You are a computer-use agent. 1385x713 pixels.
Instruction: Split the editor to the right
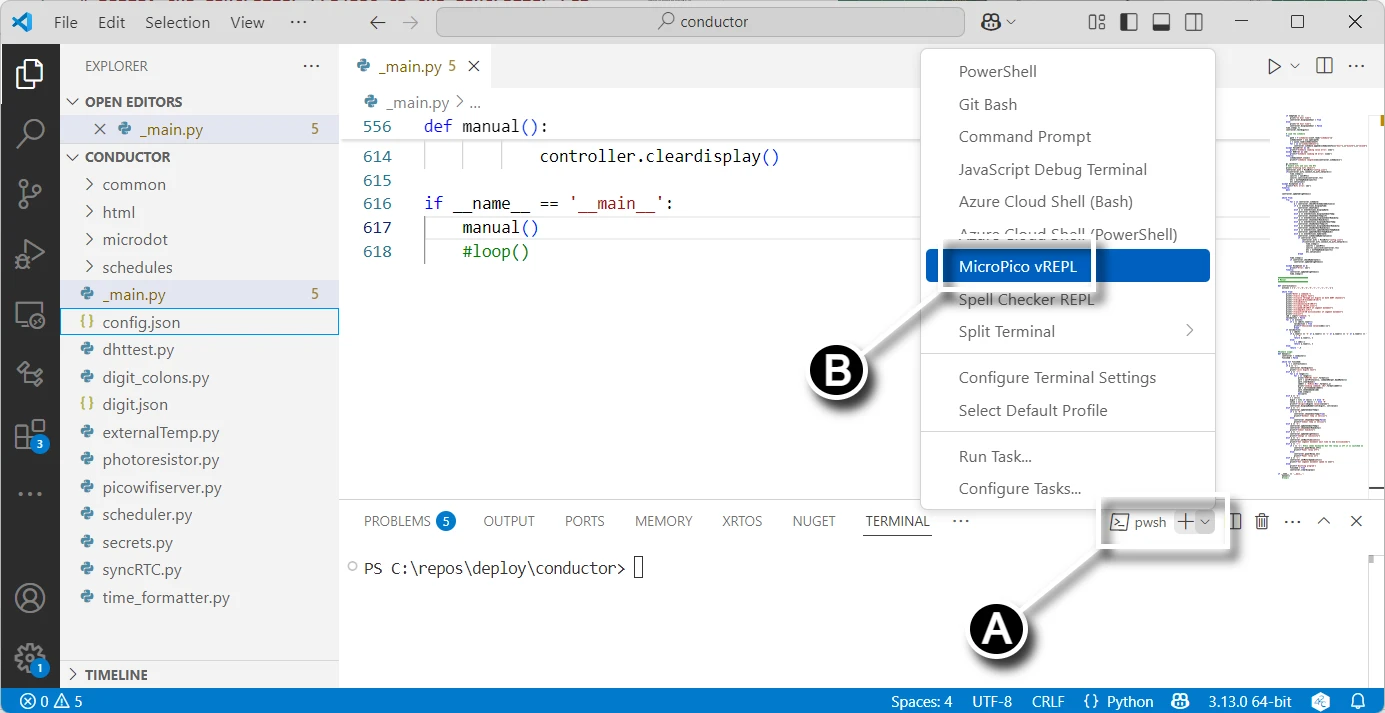click(1324, 66)
